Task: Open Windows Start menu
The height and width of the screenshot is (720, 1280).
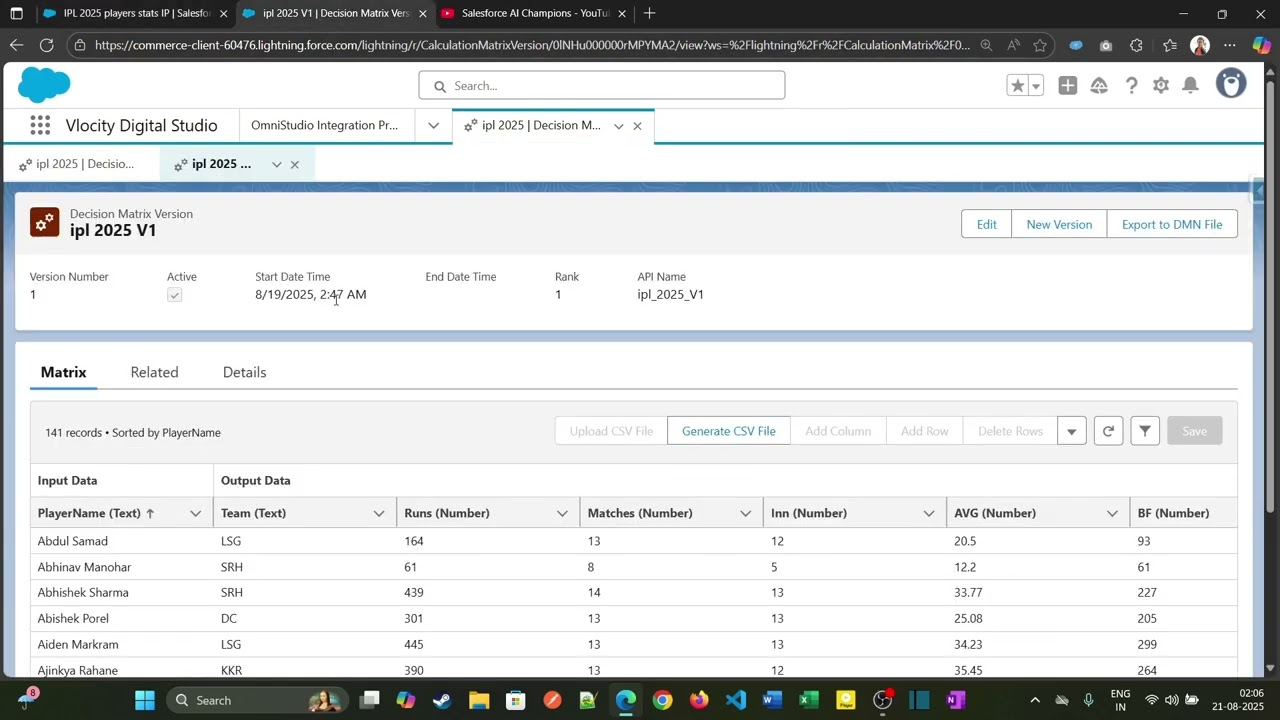Action: click(144, 700)
